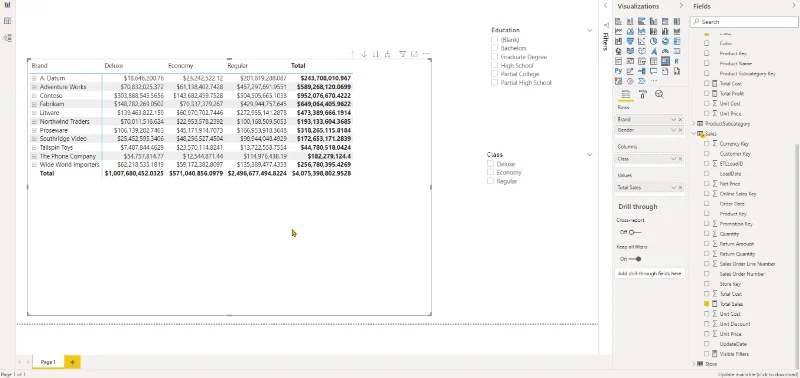Expand the Contoso brand row

[x=34, y=96]
